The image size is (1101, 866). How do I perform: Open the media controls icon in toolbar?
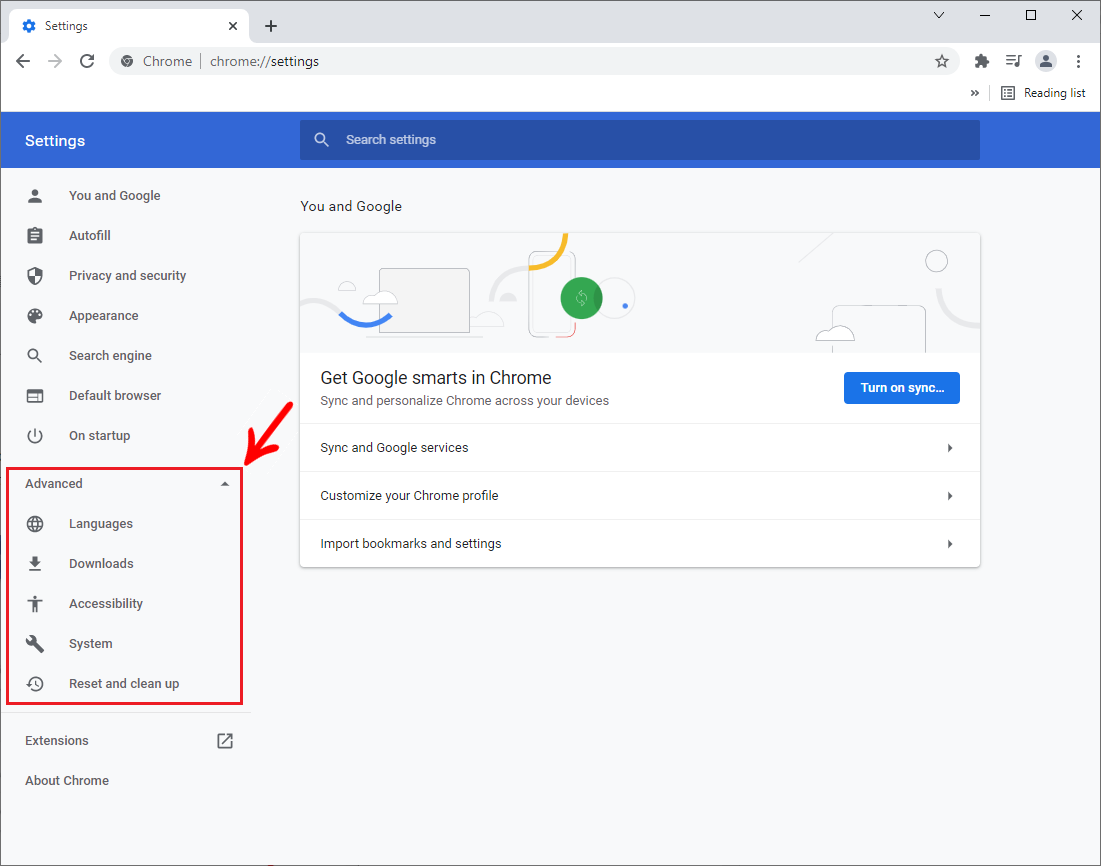click(x=1013, y=61)
